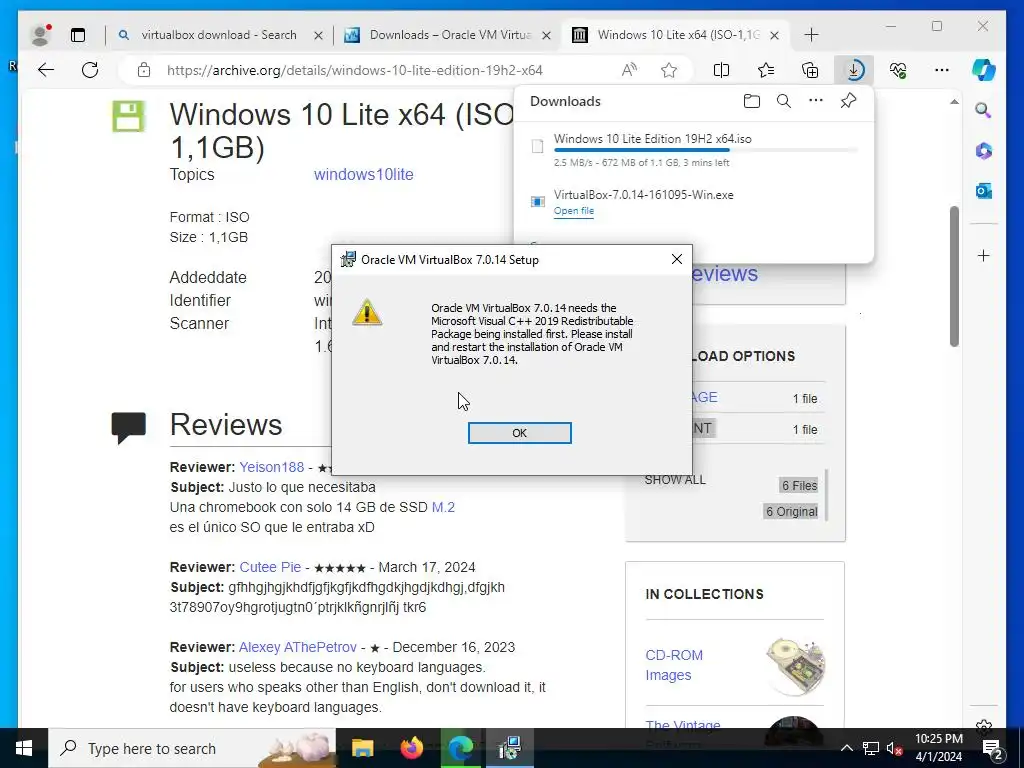This screenshot has width=1024, height=768.
Task: Refresh the page with the reload icon
Action: coord(90,70)
